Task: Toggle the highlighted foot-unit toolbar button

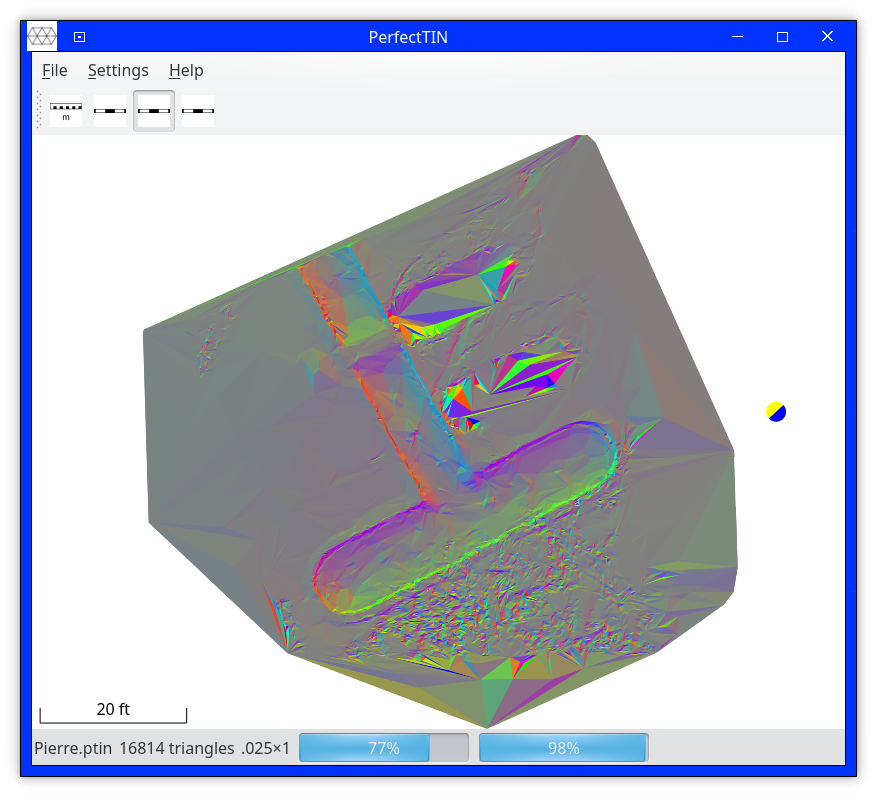Action: click(x=154, y=111)
